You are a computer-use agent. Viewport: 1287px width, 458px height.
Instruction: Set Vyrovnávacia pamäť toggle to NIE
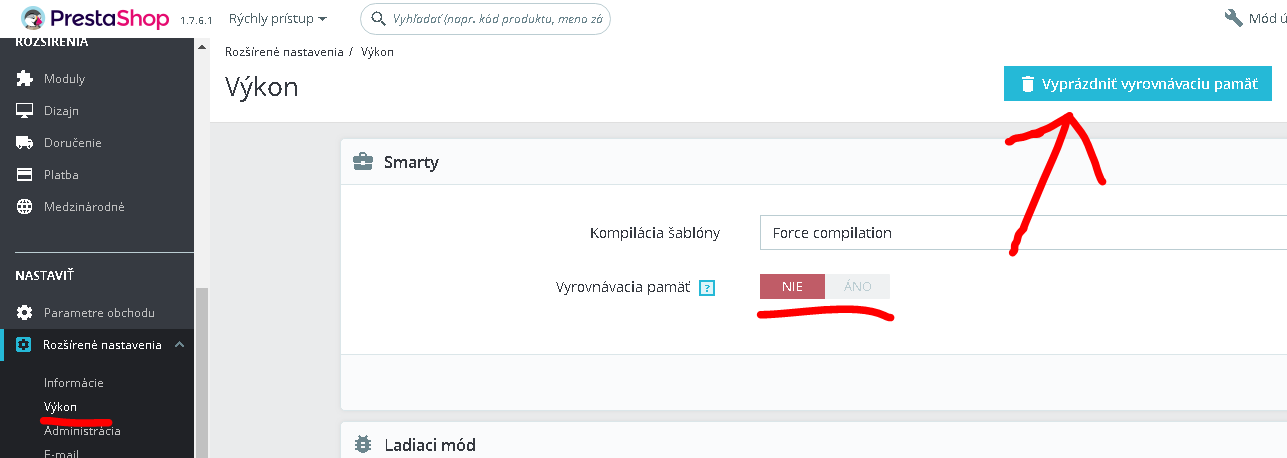point(792,287)
